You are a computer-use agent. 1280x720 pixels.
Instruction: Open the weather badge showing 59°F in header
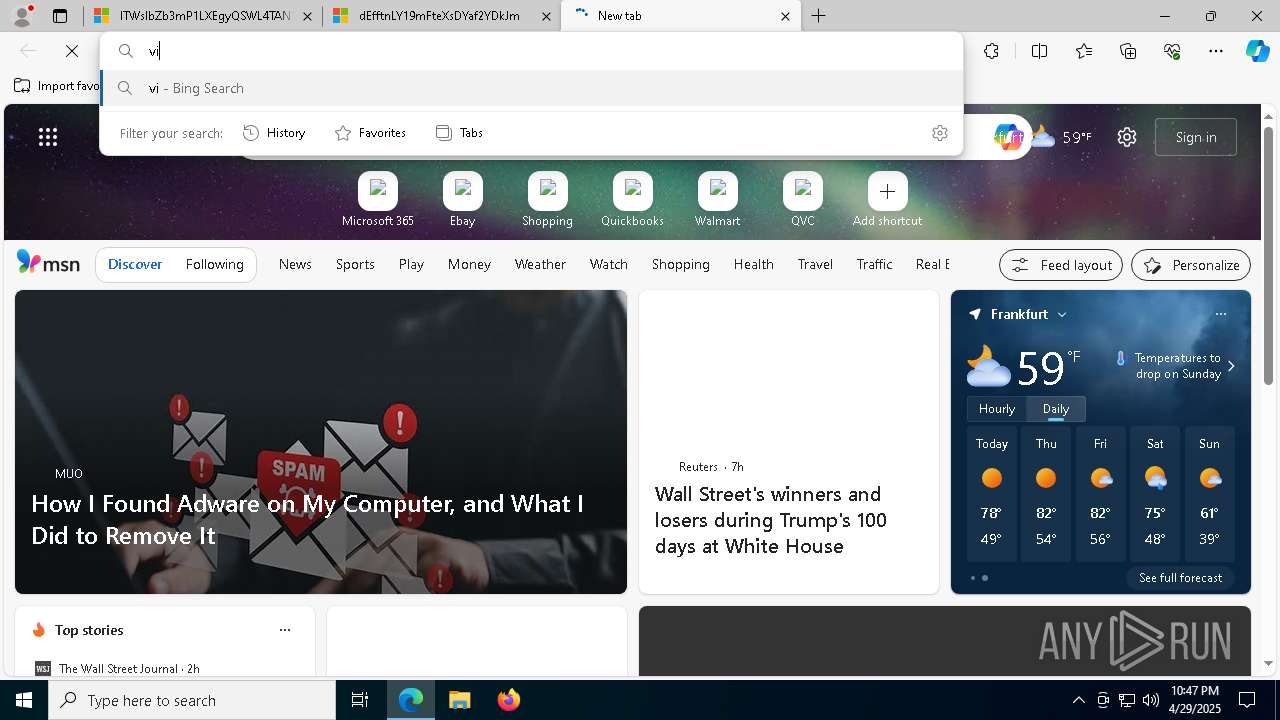pos(1062,137)
